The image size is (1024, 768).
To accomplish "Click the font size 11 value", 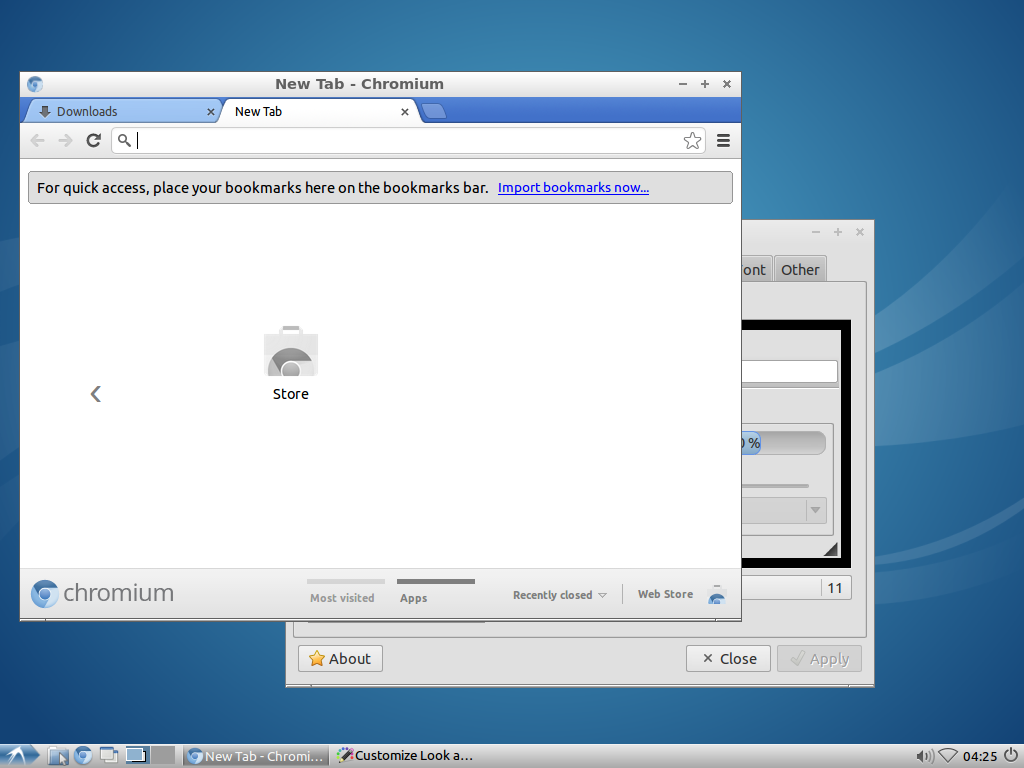I will pos(835,588).
